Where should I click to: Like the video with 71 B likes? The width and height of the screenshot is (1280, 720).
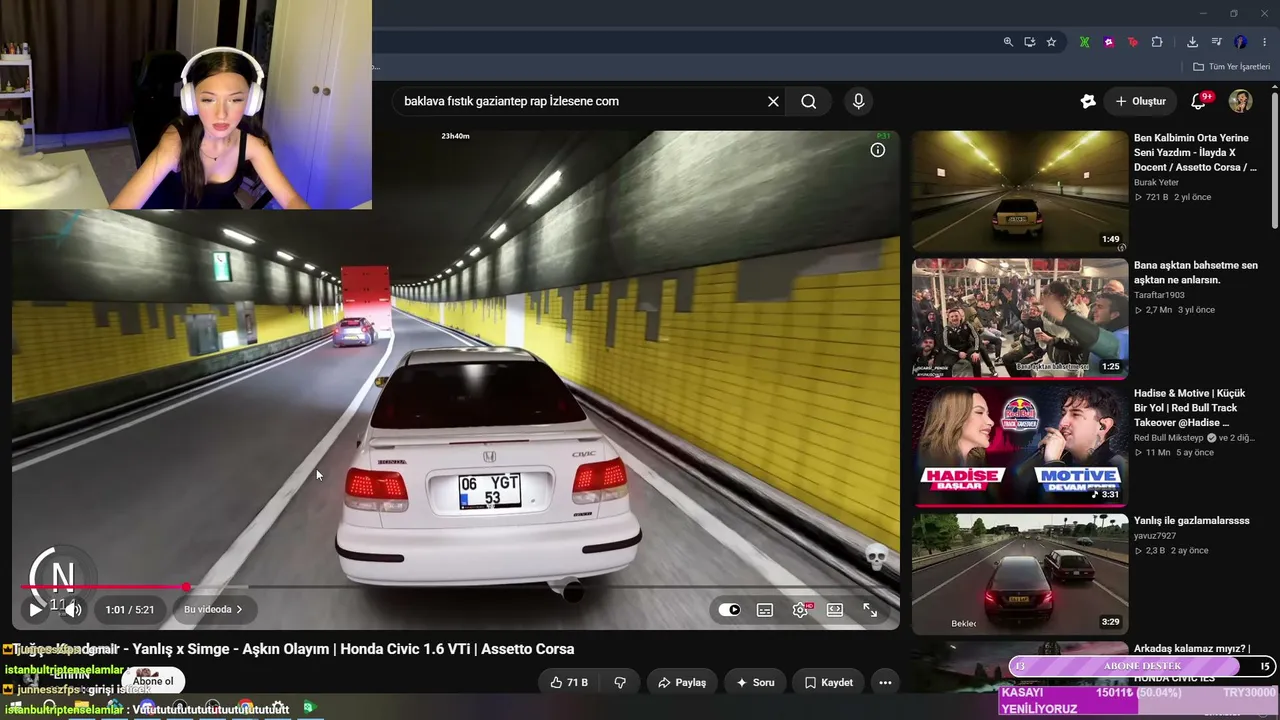[569, 683]
